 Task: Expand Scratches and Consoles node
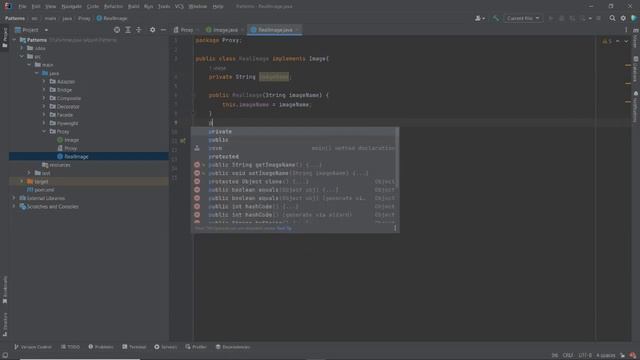pos(14,206)
